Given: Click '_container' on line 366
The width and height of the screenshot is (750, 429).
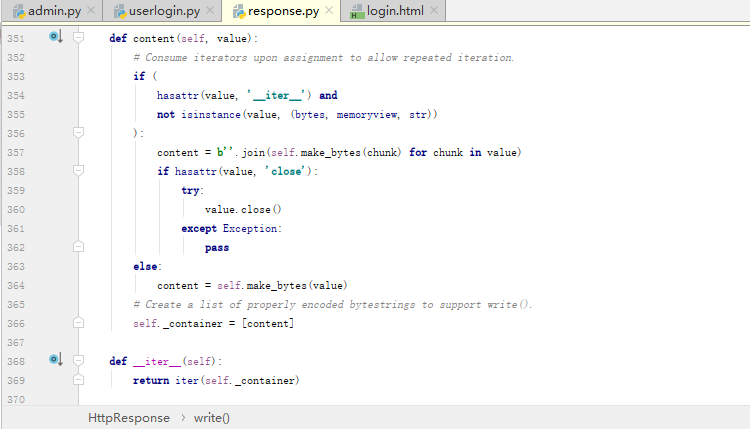Looking at the screenshot, I should click(193, 324).
